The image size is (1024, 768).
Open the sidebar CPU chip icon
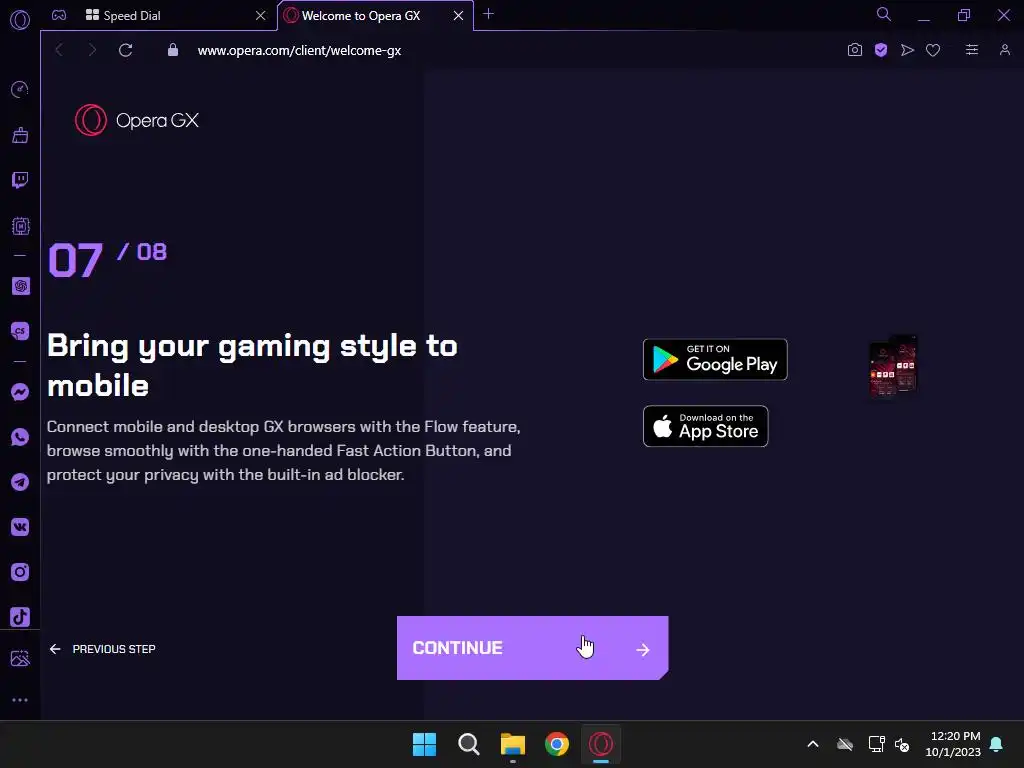20,226
